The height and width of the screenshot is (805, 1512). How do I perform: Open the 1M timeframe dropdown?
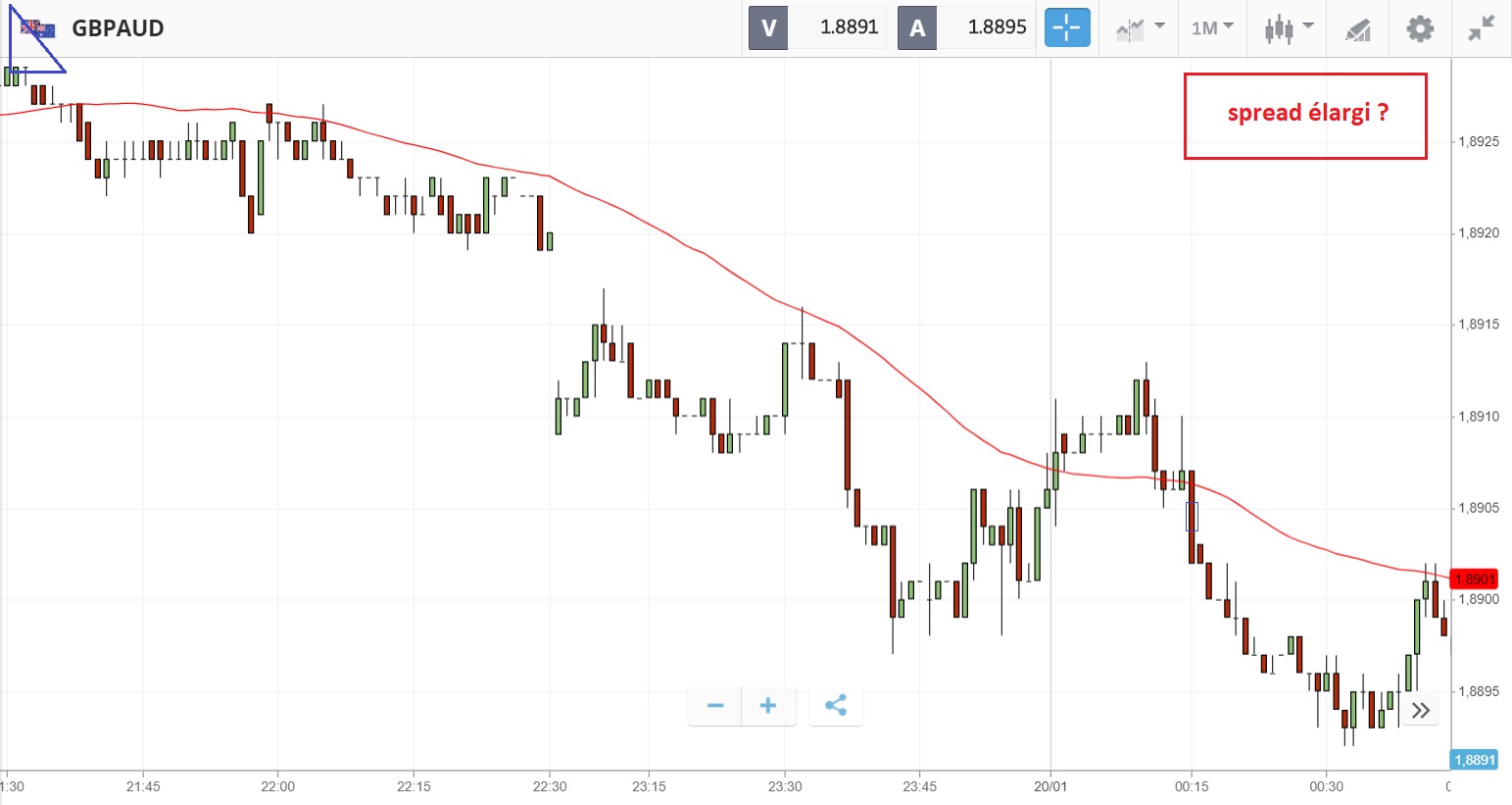(1212, 27)
